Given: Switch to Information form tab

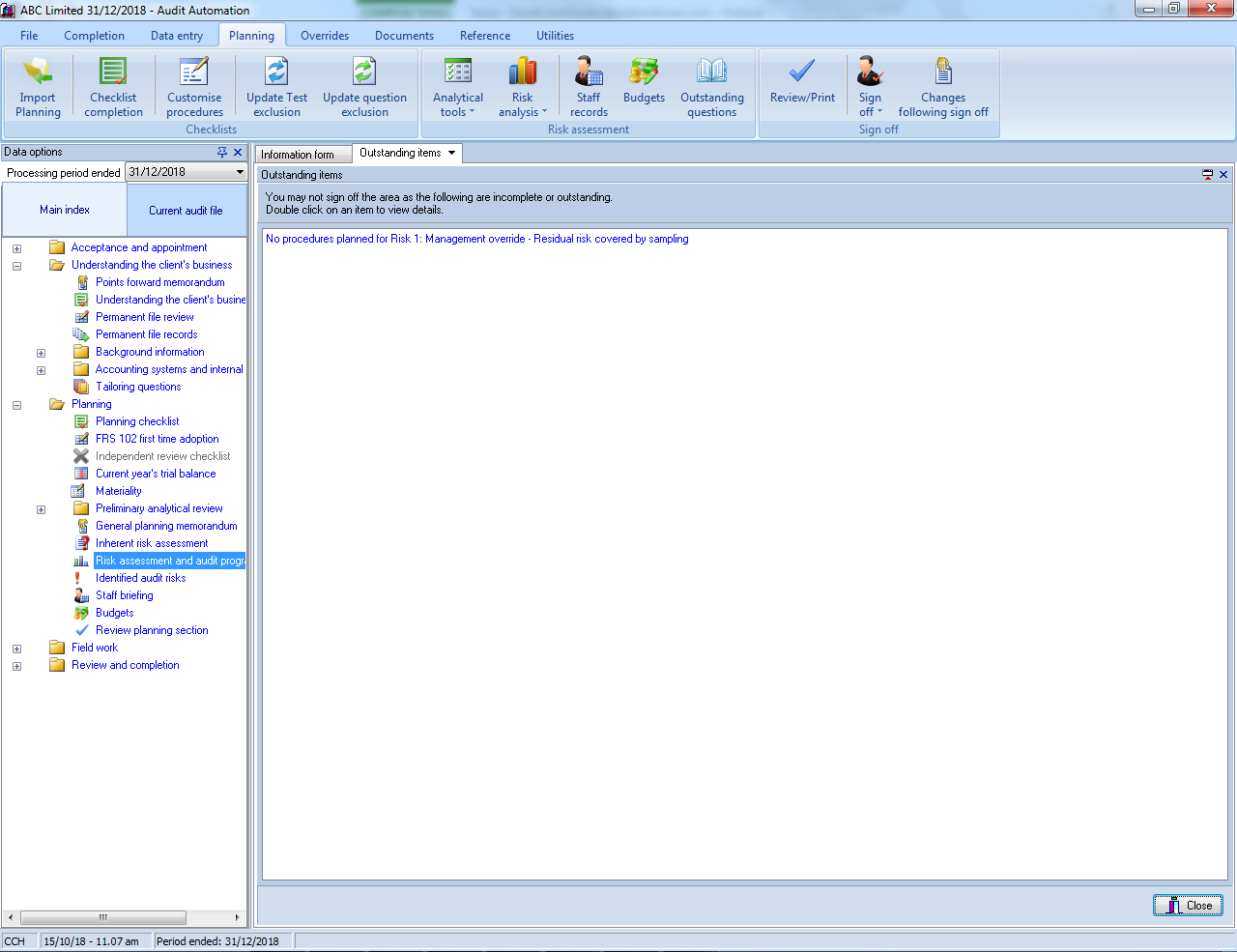Looking at the screenshot, I should click(x=298, y=155).
